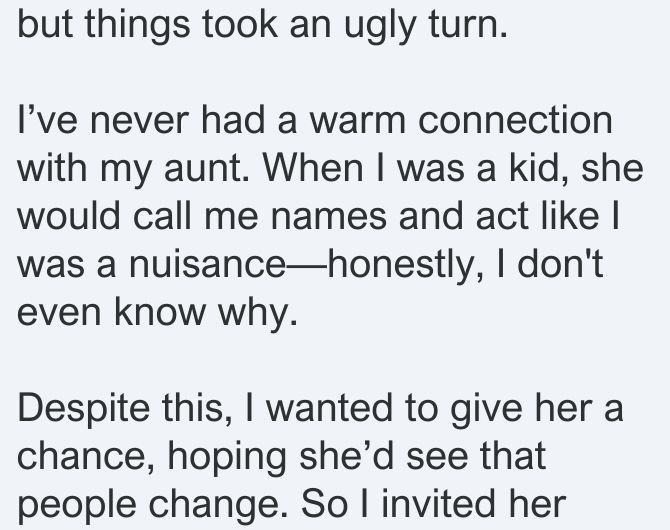Click the word 'honestly' after the dash
This screenshot has width=670, height=530.
point(401,266)
